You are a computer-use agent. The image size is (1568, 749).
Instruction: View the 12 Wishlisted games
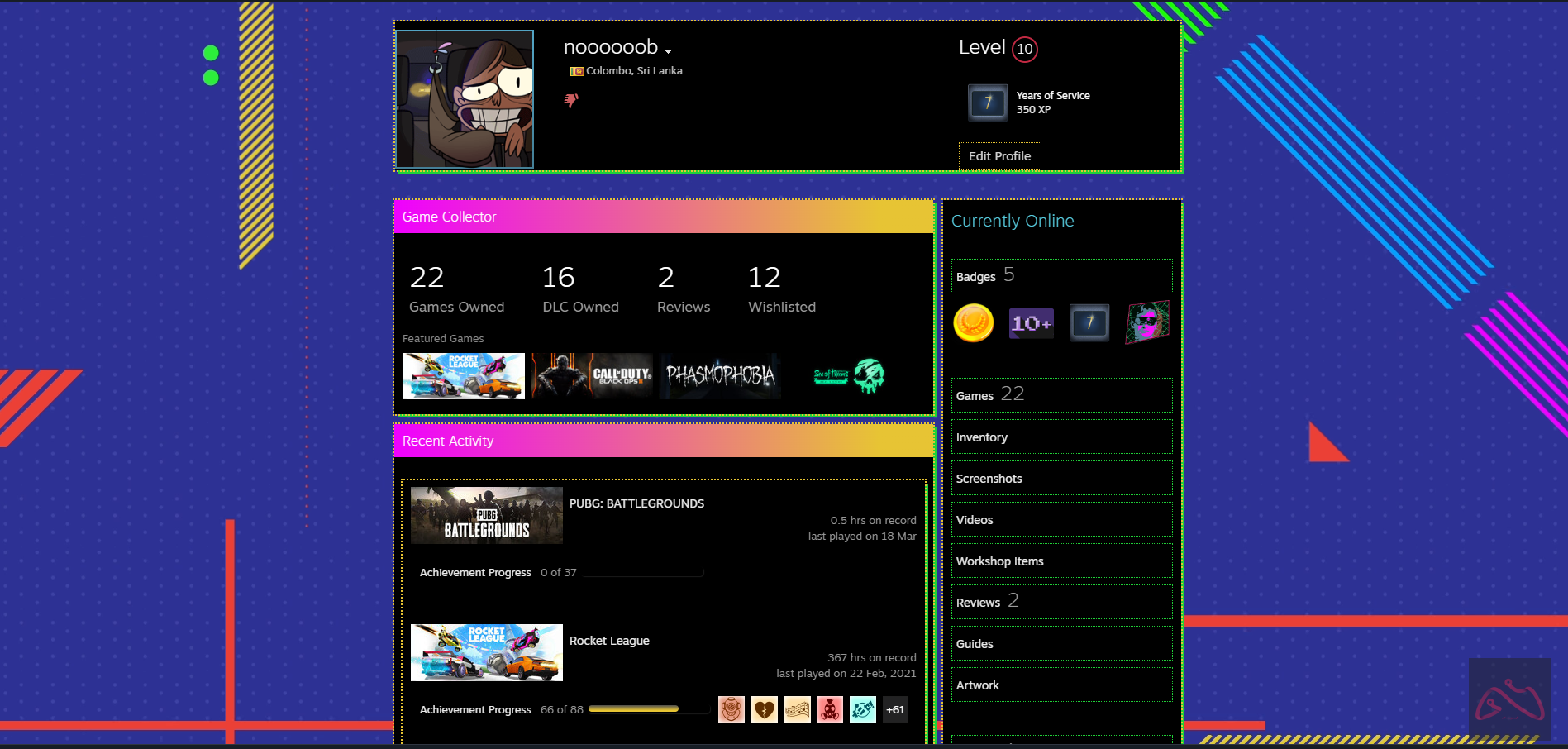coord(781,289)
